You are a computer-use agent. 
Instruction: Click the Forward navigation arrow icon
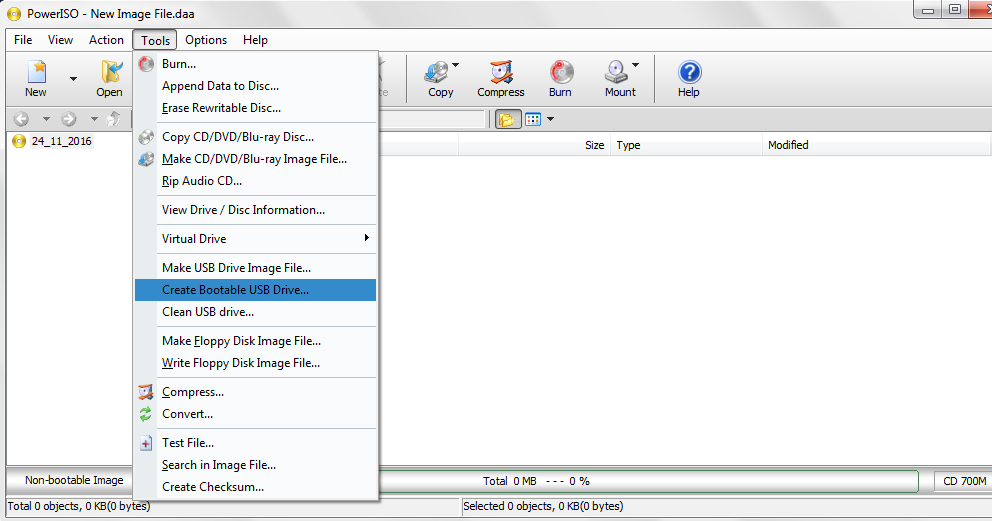click(x=69, y=119)
